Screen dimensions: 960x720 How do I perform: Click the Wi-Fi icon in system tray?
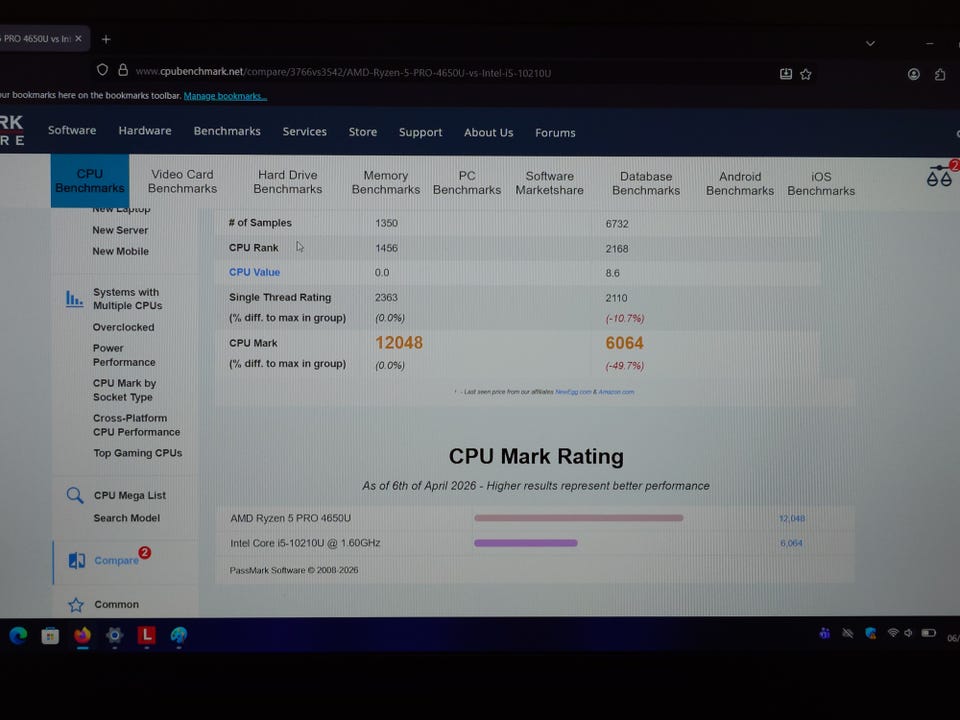pos(893,633)
